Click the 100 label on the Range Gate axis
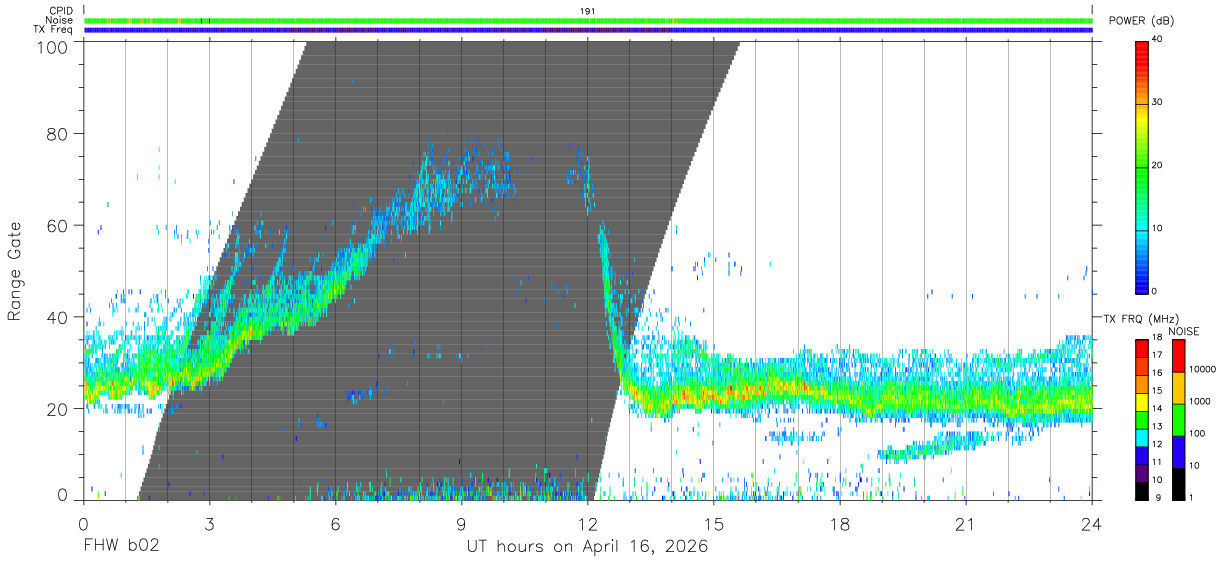 tap(52, 46)
